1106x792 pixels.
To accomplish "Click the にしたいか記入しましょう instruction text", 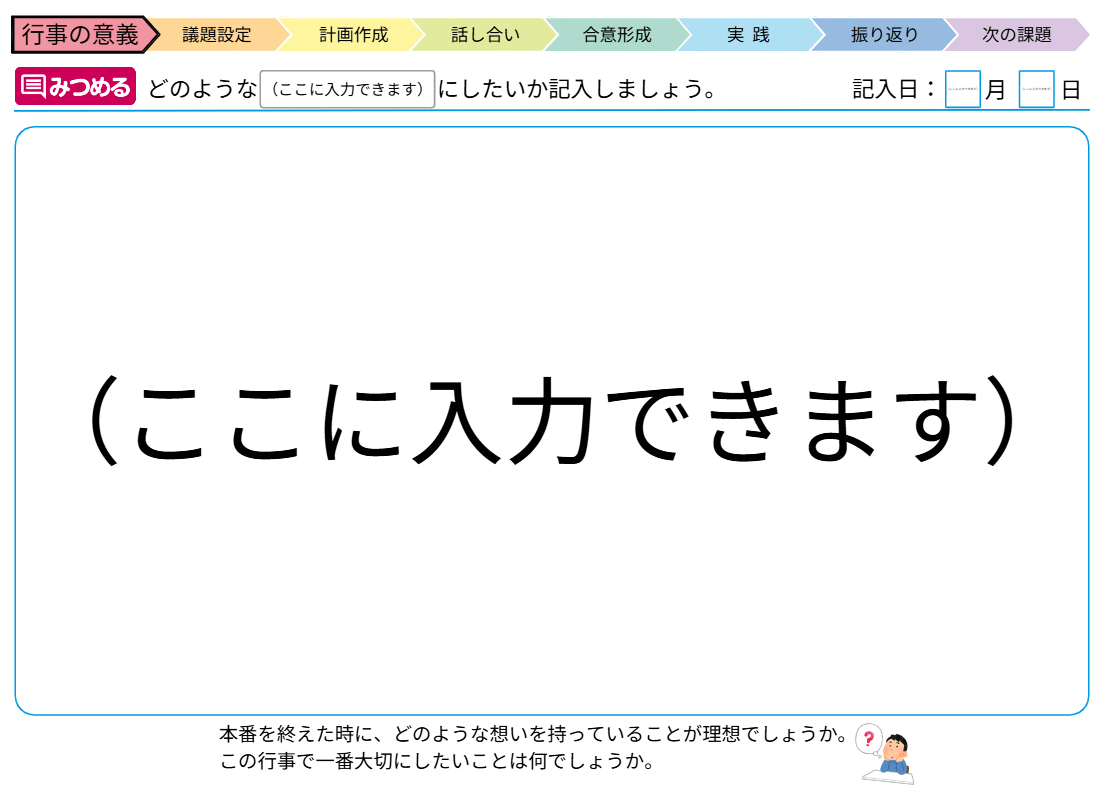I will [x=577, y=89].
